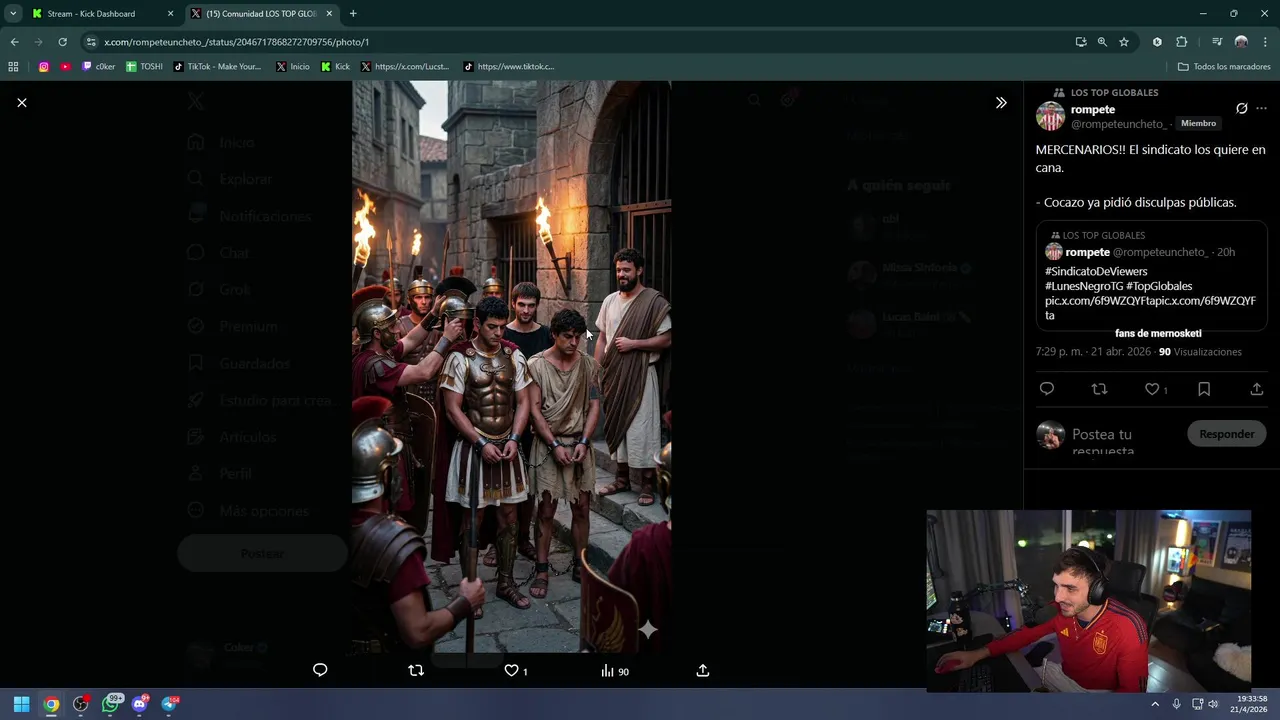Open the three-dot more menu on the tweet
Screen dimensions: 1280x720
point(1262,108)
